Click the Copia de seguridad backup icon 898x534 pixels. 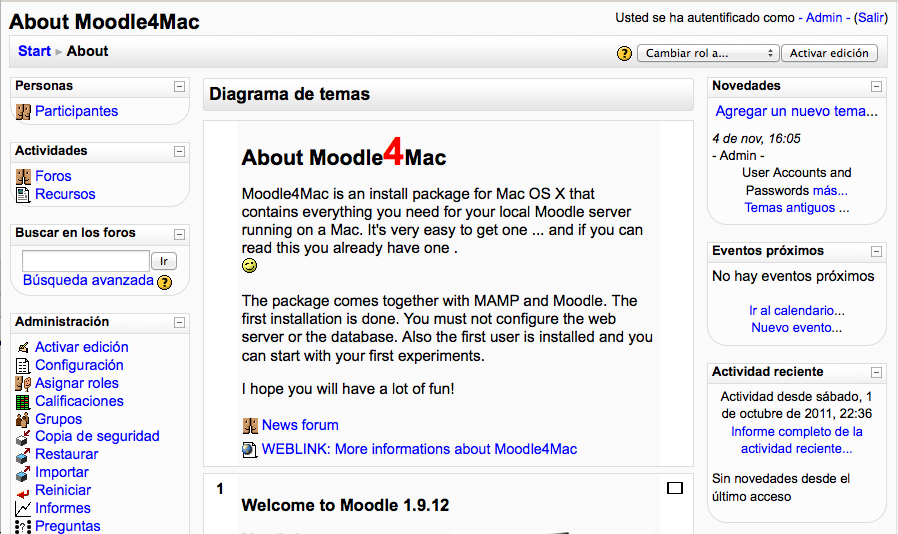point(24,437)
